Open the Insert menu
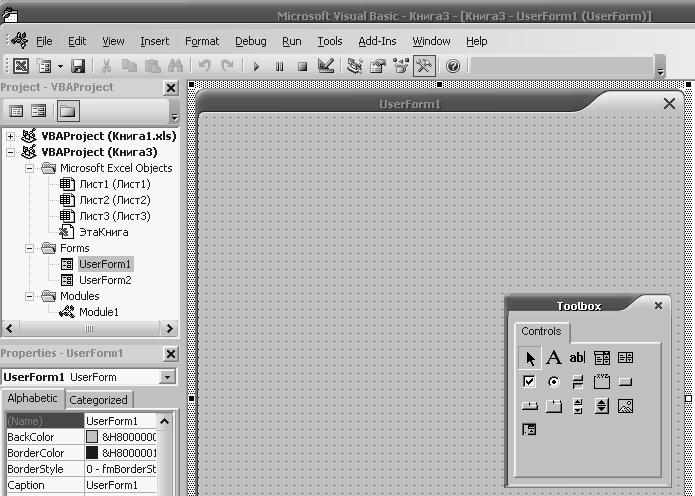 click(x=155, y=41)
